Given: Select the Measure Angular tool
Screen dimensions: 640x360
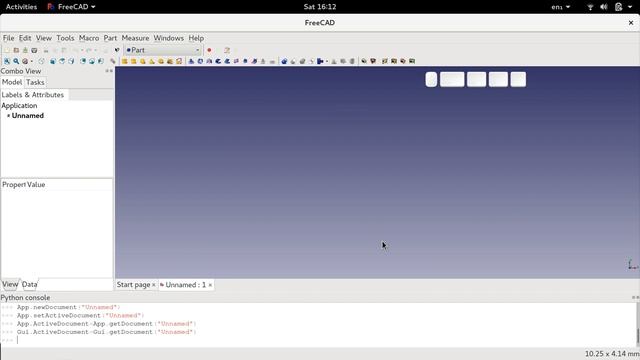Looking at the screenshot, I should coord(373,61).
